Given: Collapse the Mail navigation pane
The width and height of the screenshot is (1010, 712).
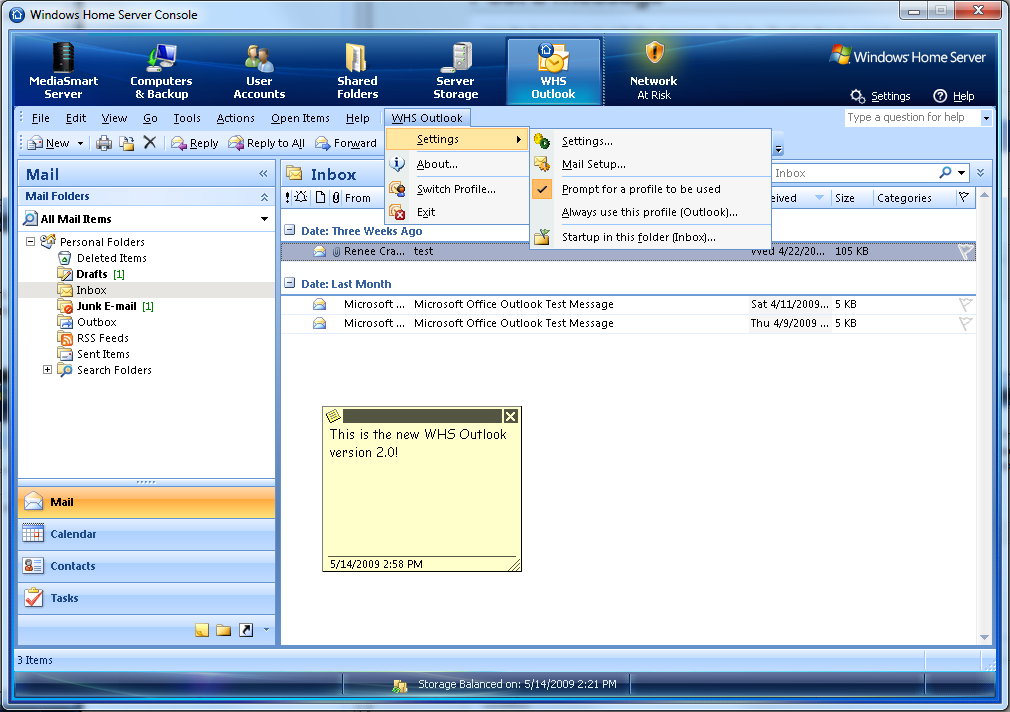Looking at the screenshot, I should pyautogui.click(x=263, y=173).
